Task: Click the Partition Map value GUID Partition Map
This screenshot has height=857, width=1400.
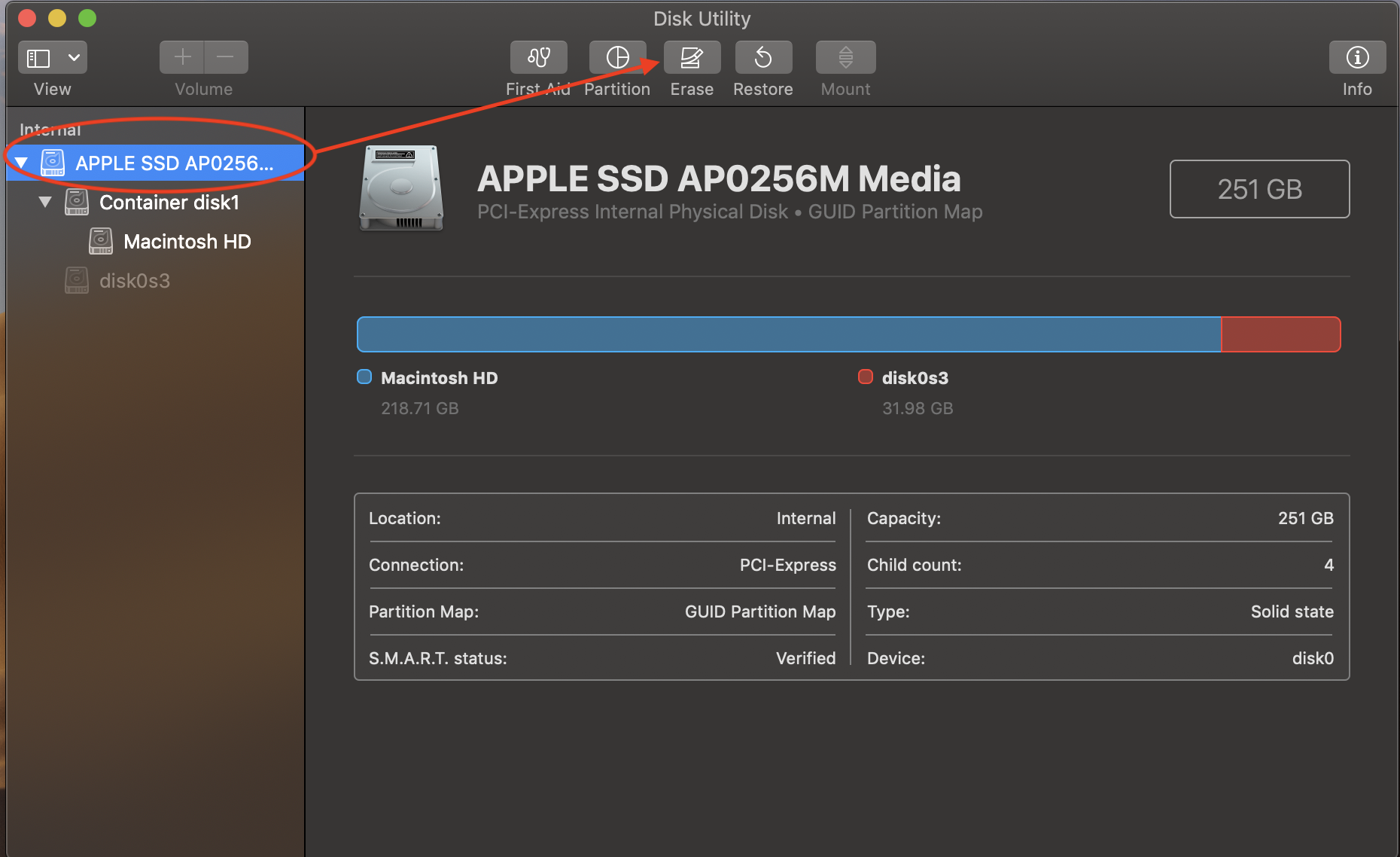Action: (x=760, y=611)
